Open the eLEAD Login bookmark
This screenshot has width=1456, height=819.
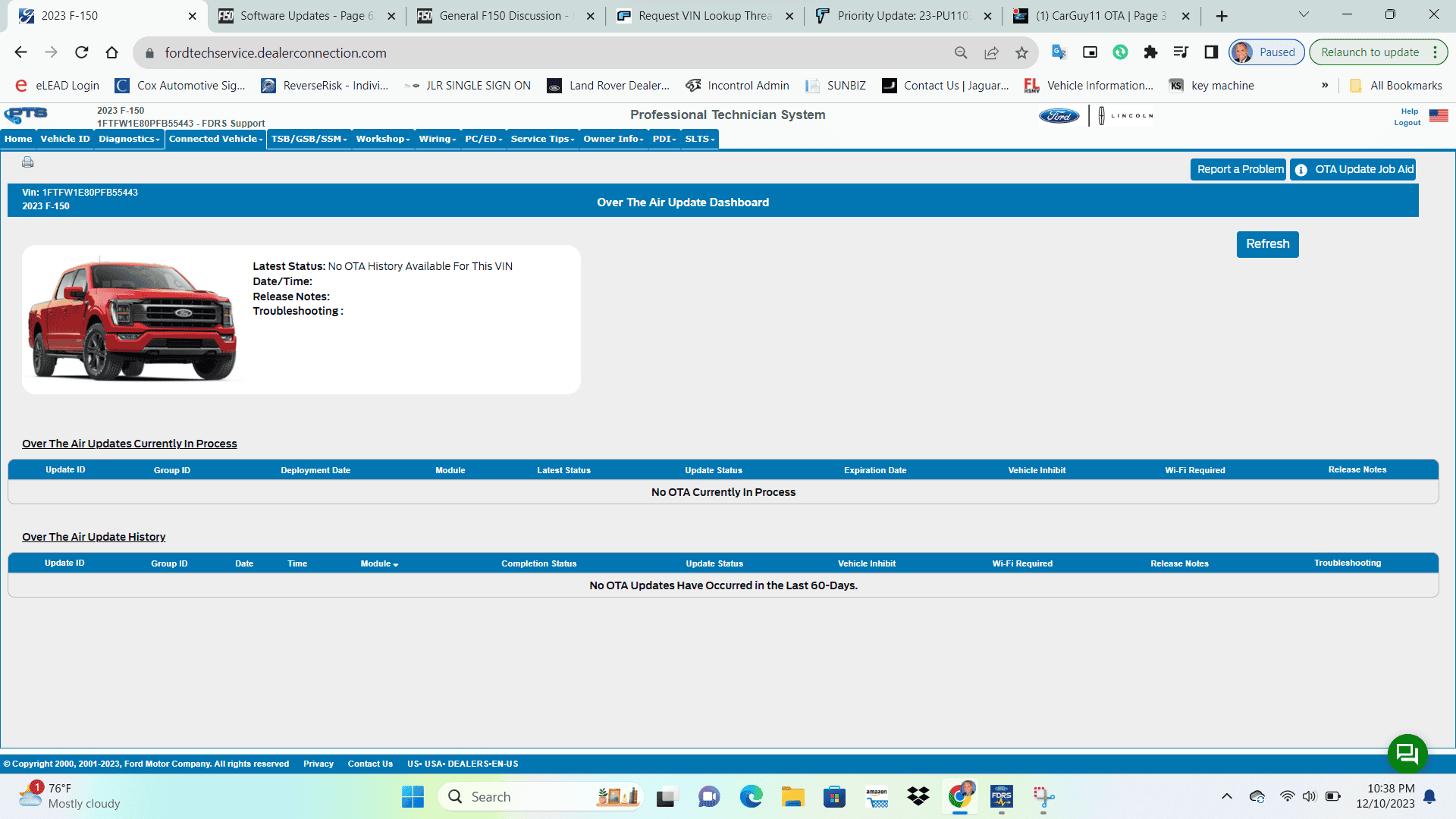[x=58, y=85]
